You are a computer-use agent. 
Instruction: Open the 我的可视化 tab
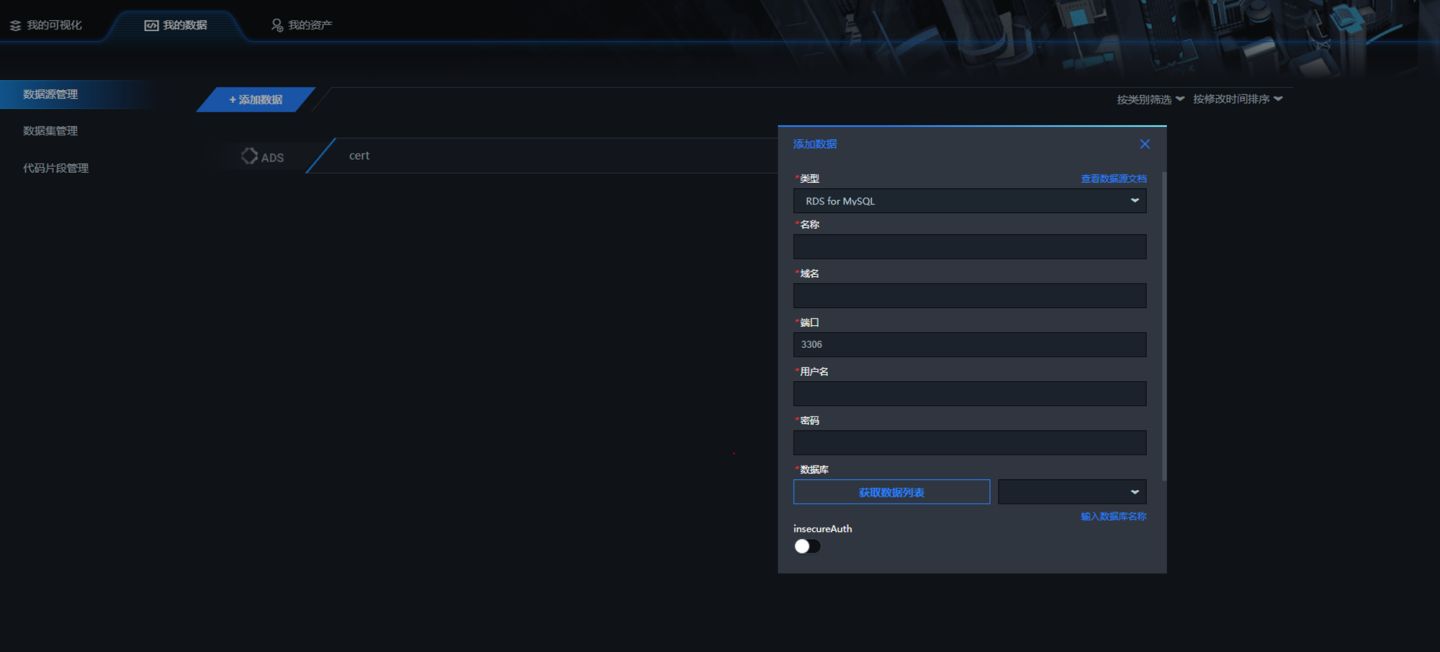(x=46, y=25)
